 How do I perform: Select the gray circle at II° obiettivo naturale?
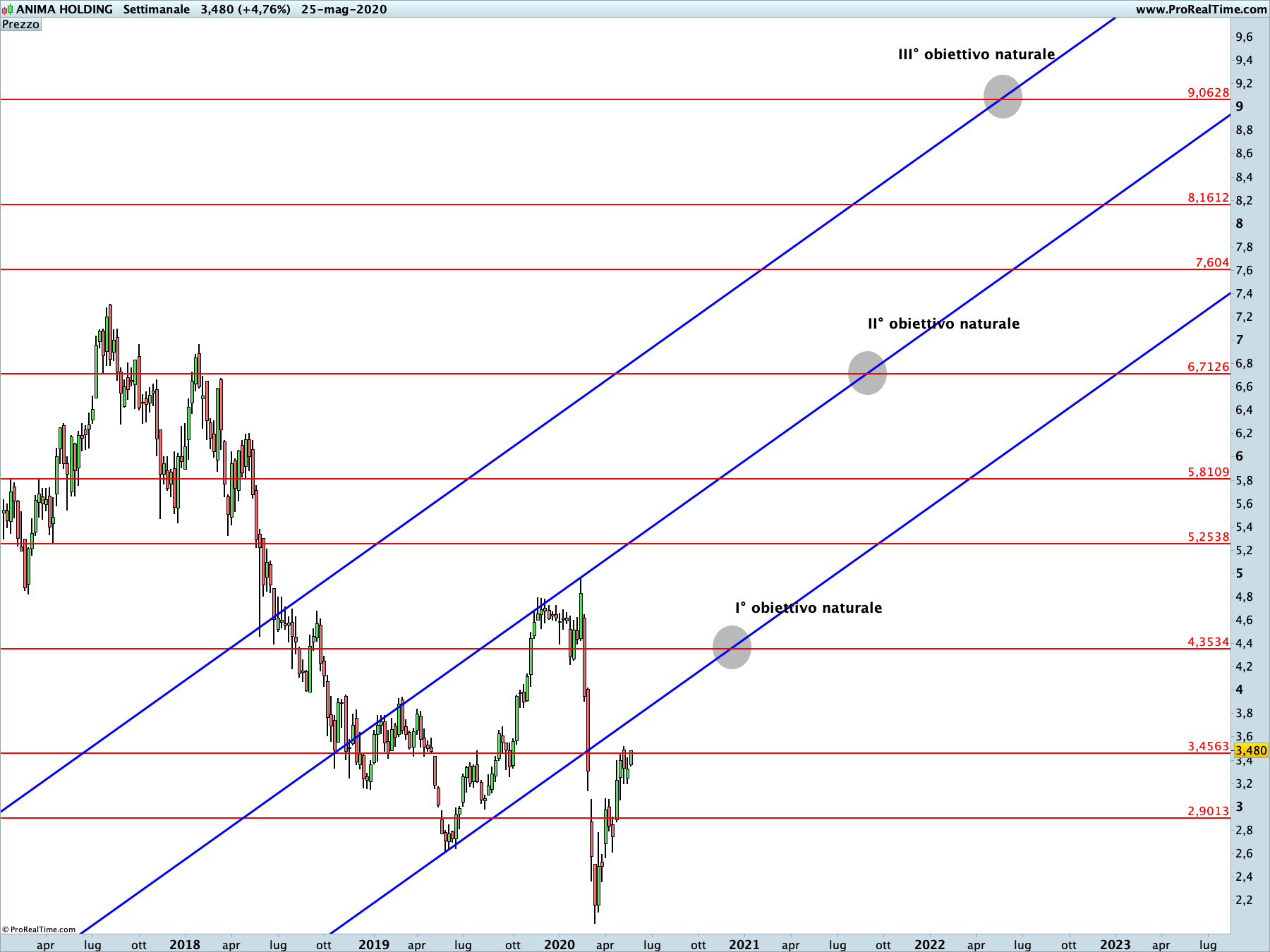(x=867, y=373)
